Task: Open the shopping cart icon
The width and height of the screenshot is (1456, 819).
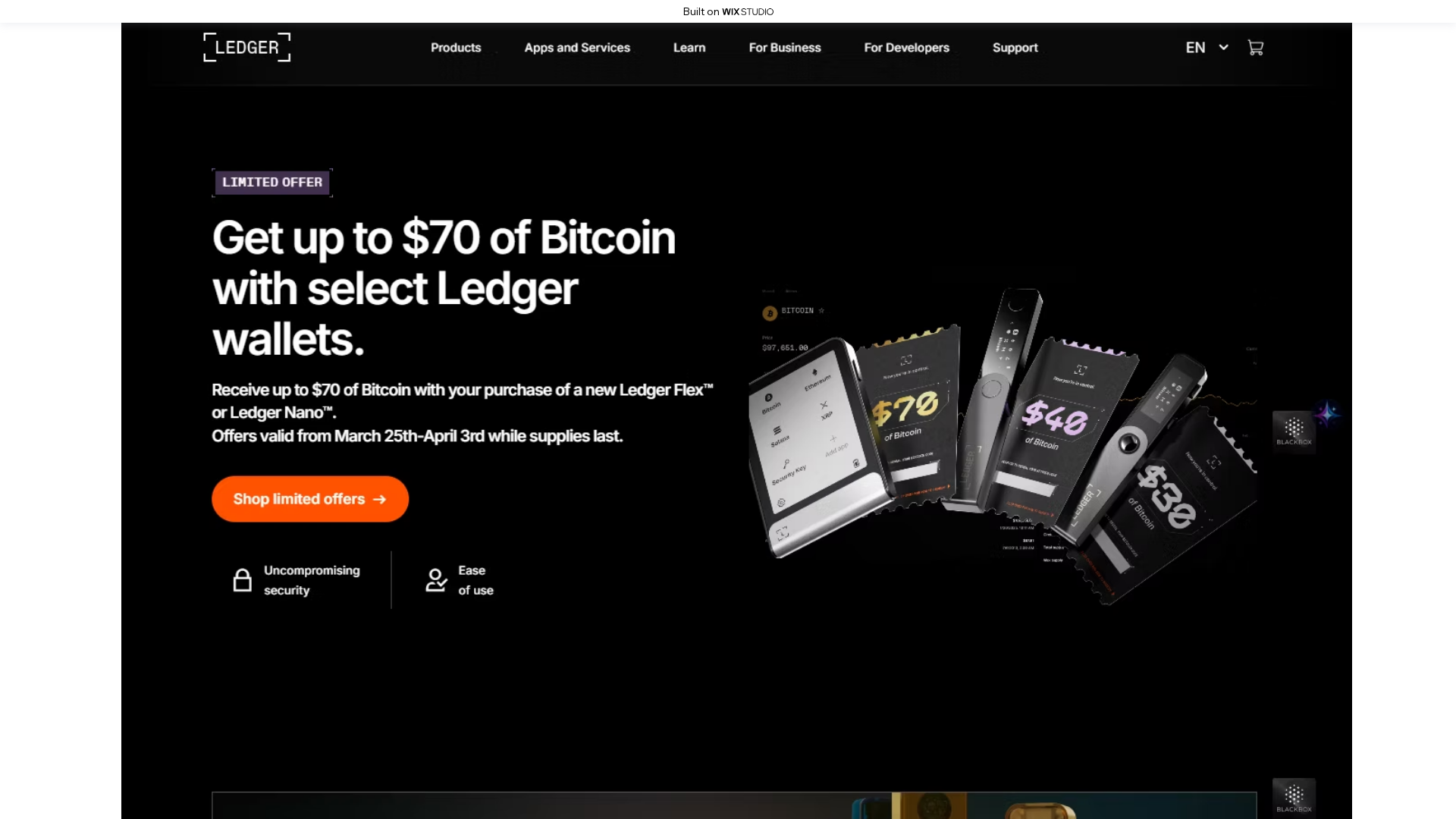Action: pyautogui.click(x=1255, y=48)
